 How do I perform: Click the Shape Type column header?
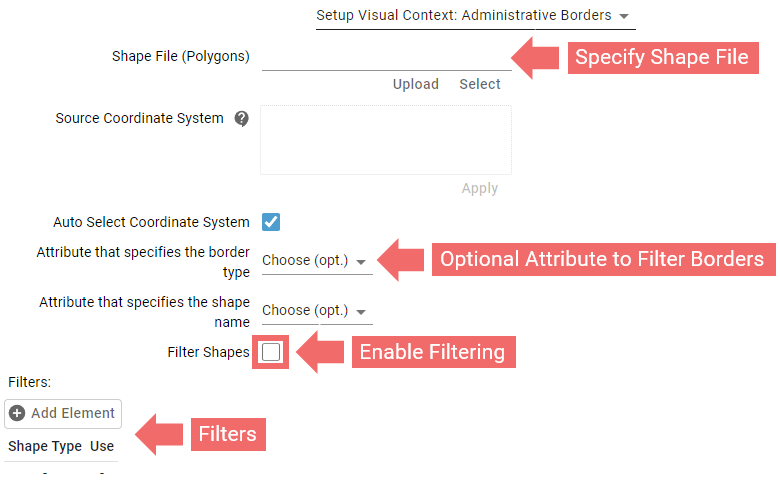pyautogui.click(x=45, y=446)
